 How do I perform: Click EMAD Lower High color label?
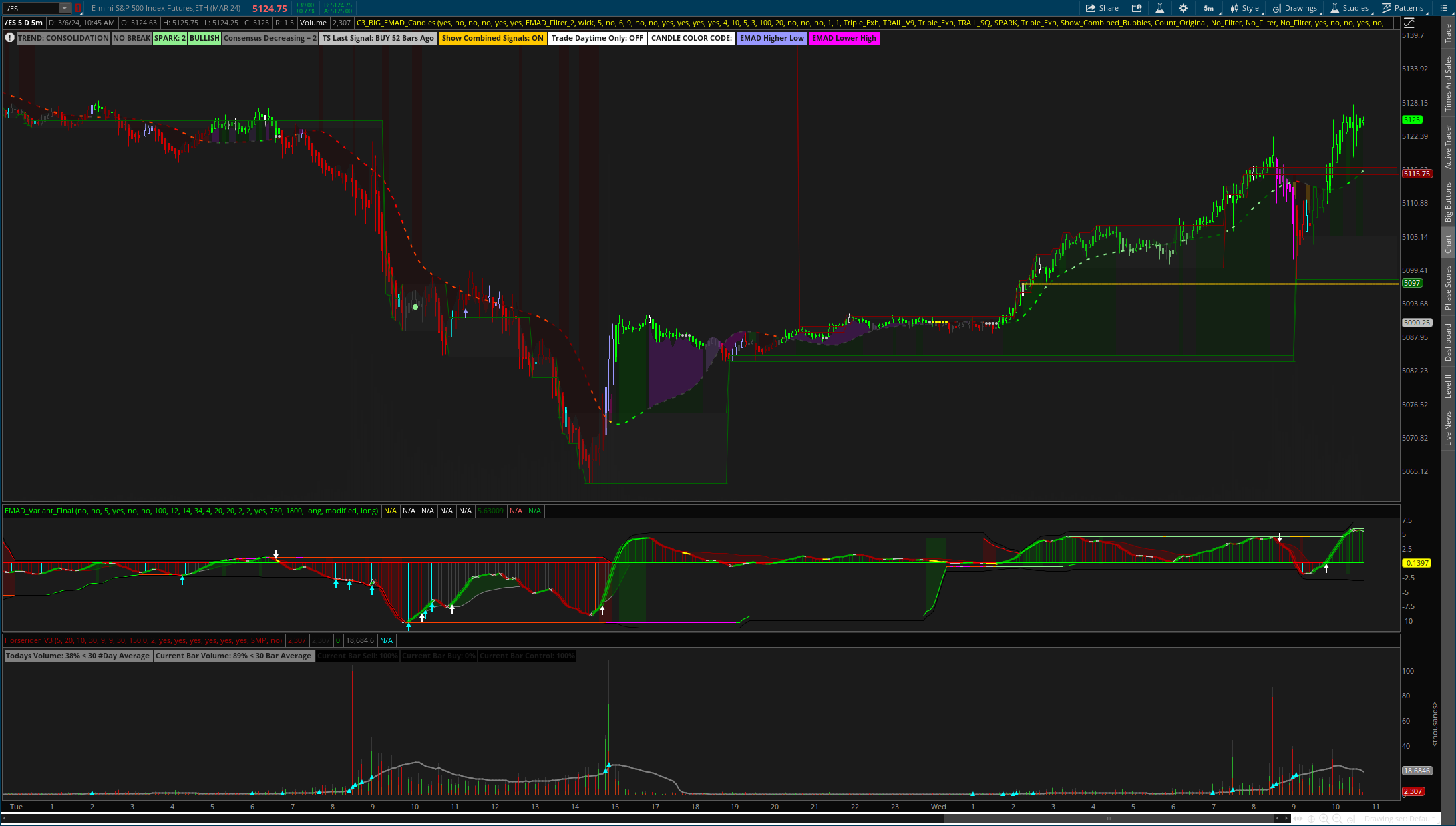click(844, 38)
